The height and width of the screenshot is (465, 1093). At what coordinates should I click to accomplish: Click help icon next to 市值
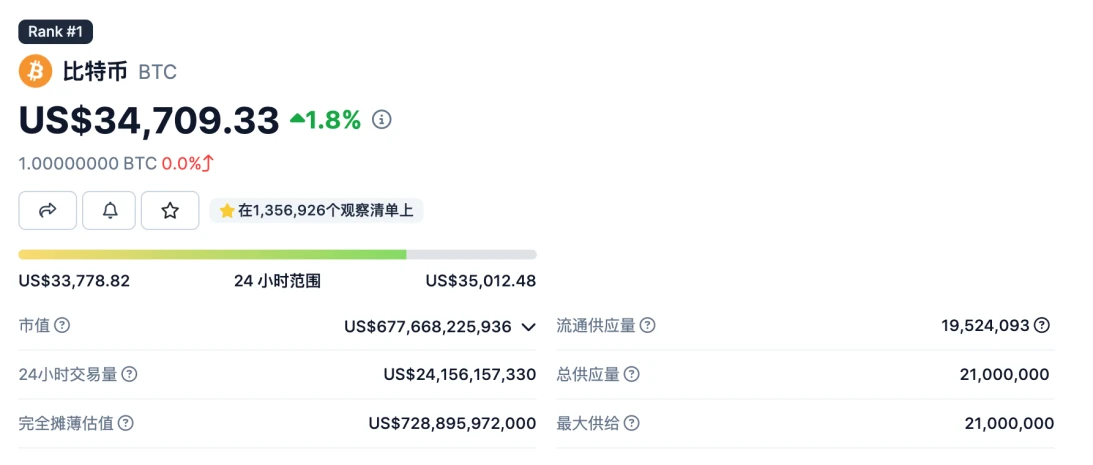pyautogui.click(x=62, y=325)
